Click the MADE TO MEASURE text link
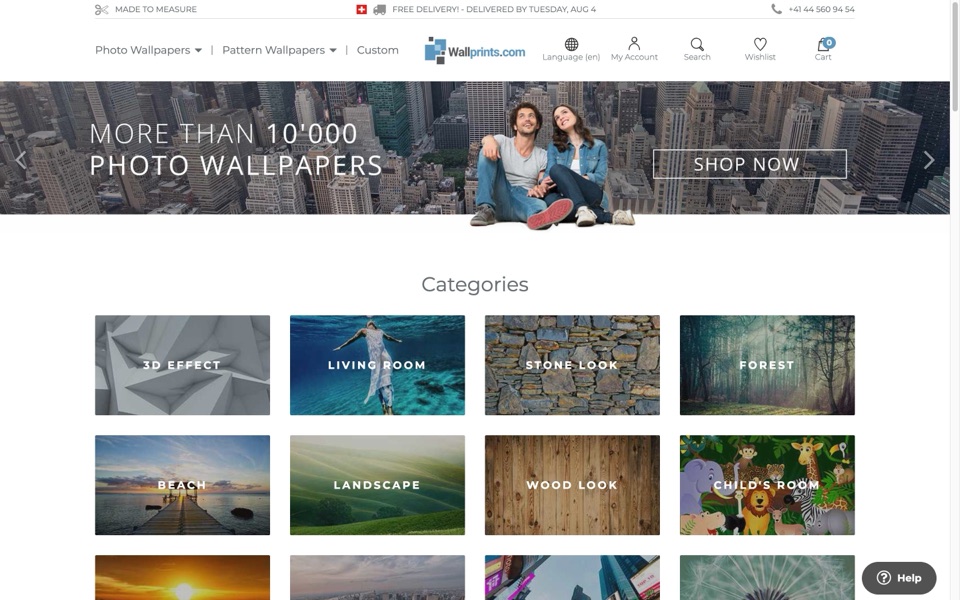 [156, 9]
